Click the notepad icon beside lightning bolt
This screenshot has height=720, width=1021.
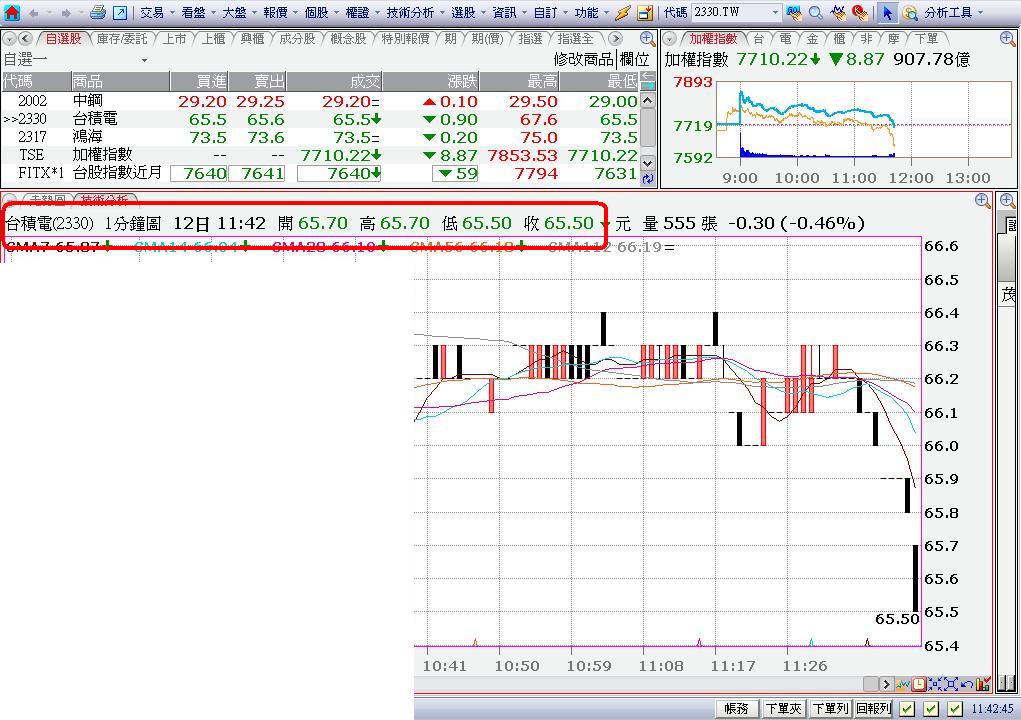645,12
